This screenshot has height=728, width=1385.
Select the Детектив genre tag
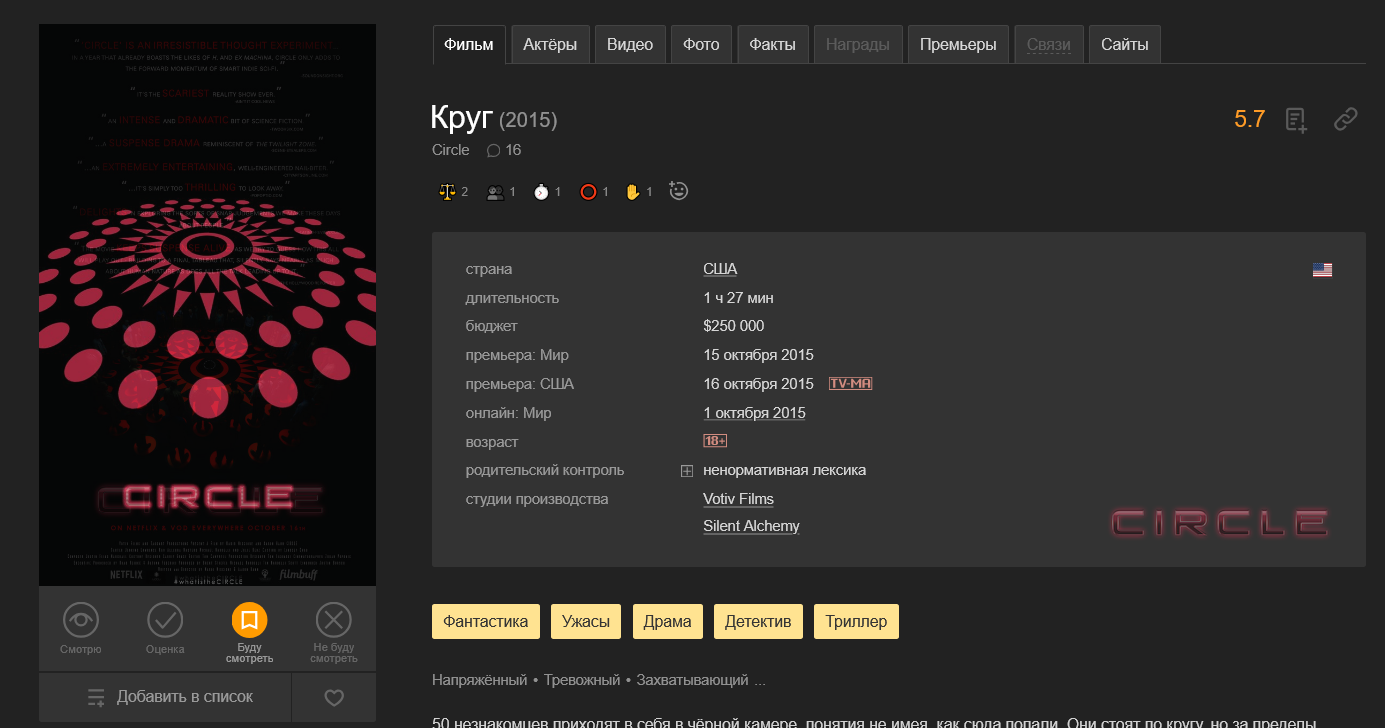pyautogui.click(x=759, y=621)
